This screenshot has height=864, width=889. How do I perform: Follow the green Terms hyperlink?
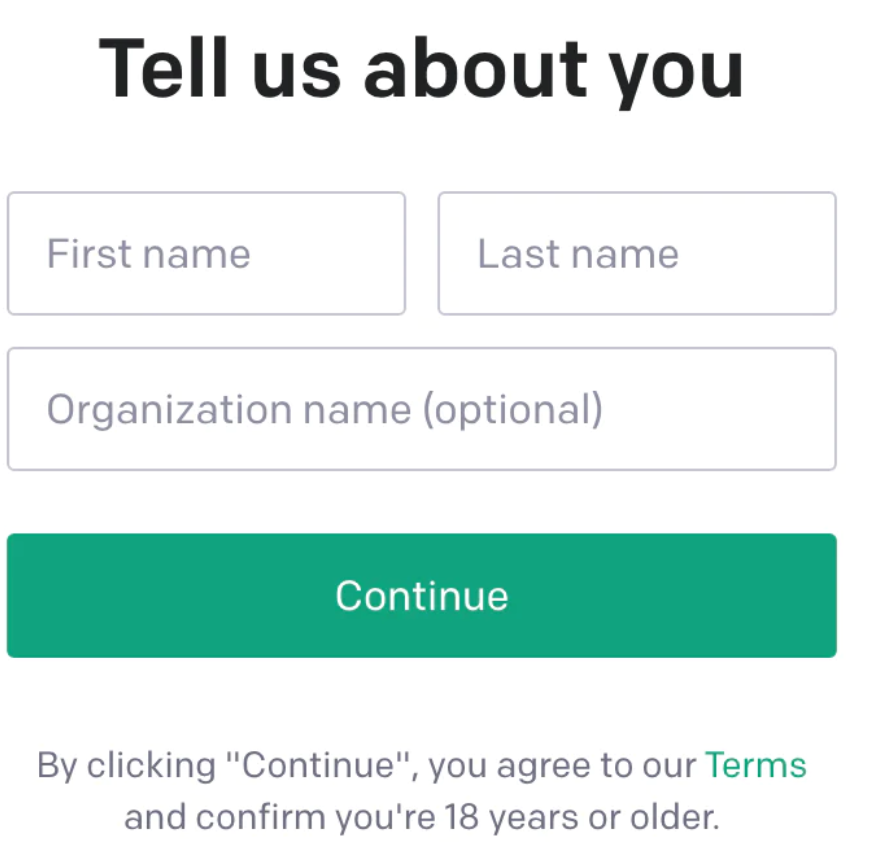coord(755,766)
